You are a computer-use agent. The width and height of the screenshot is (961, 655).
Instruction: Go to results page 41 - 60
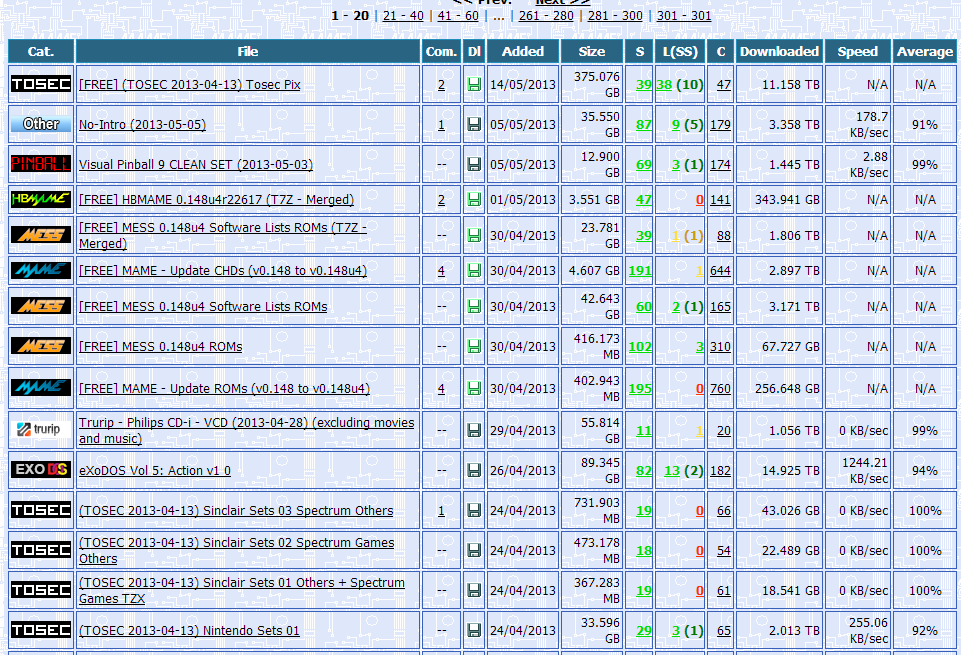pyautogui.click(x=458, y=16)
